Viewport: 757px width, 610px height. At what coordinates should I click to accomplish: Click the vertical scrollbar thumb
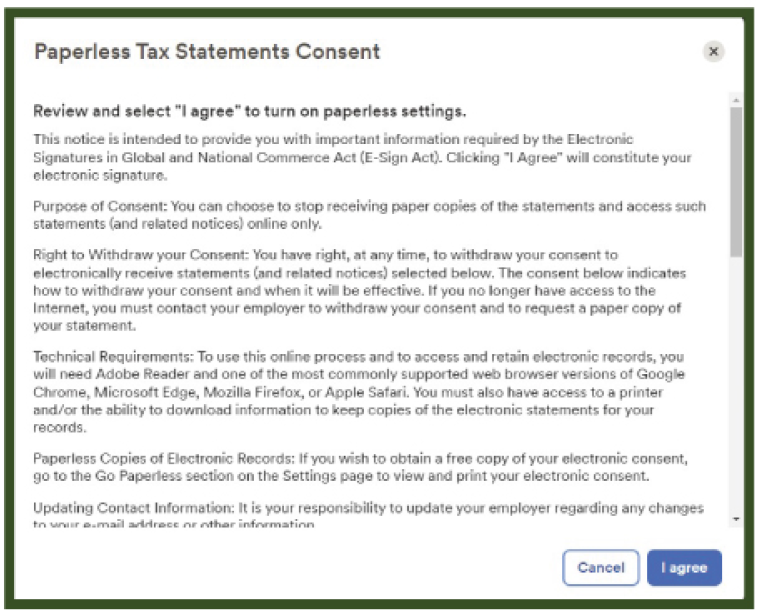pyautogui.click(x=736, y=180)
